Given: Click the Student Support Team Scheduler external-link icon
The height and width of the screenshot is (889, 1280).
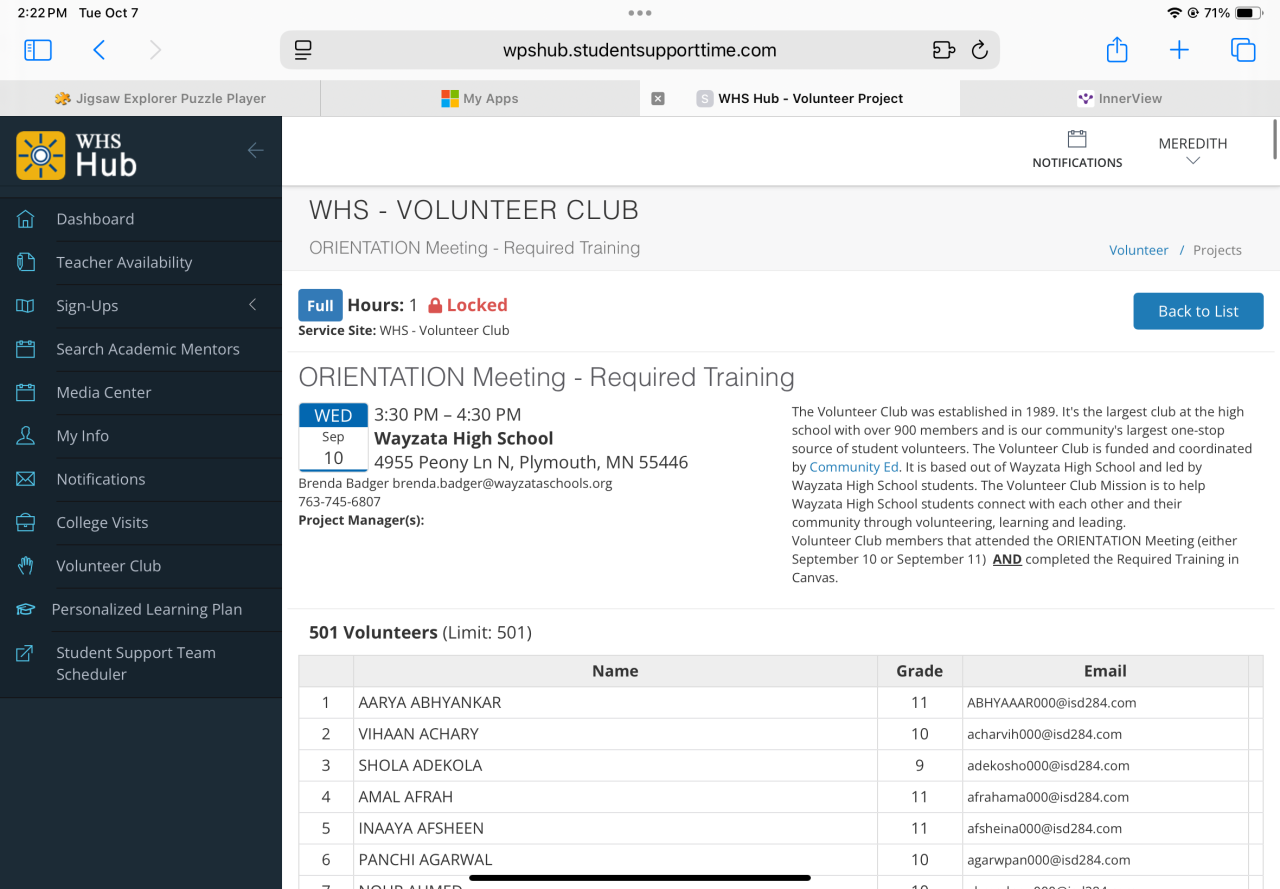Looking at the screenshot, I should [x=26, y=653].
